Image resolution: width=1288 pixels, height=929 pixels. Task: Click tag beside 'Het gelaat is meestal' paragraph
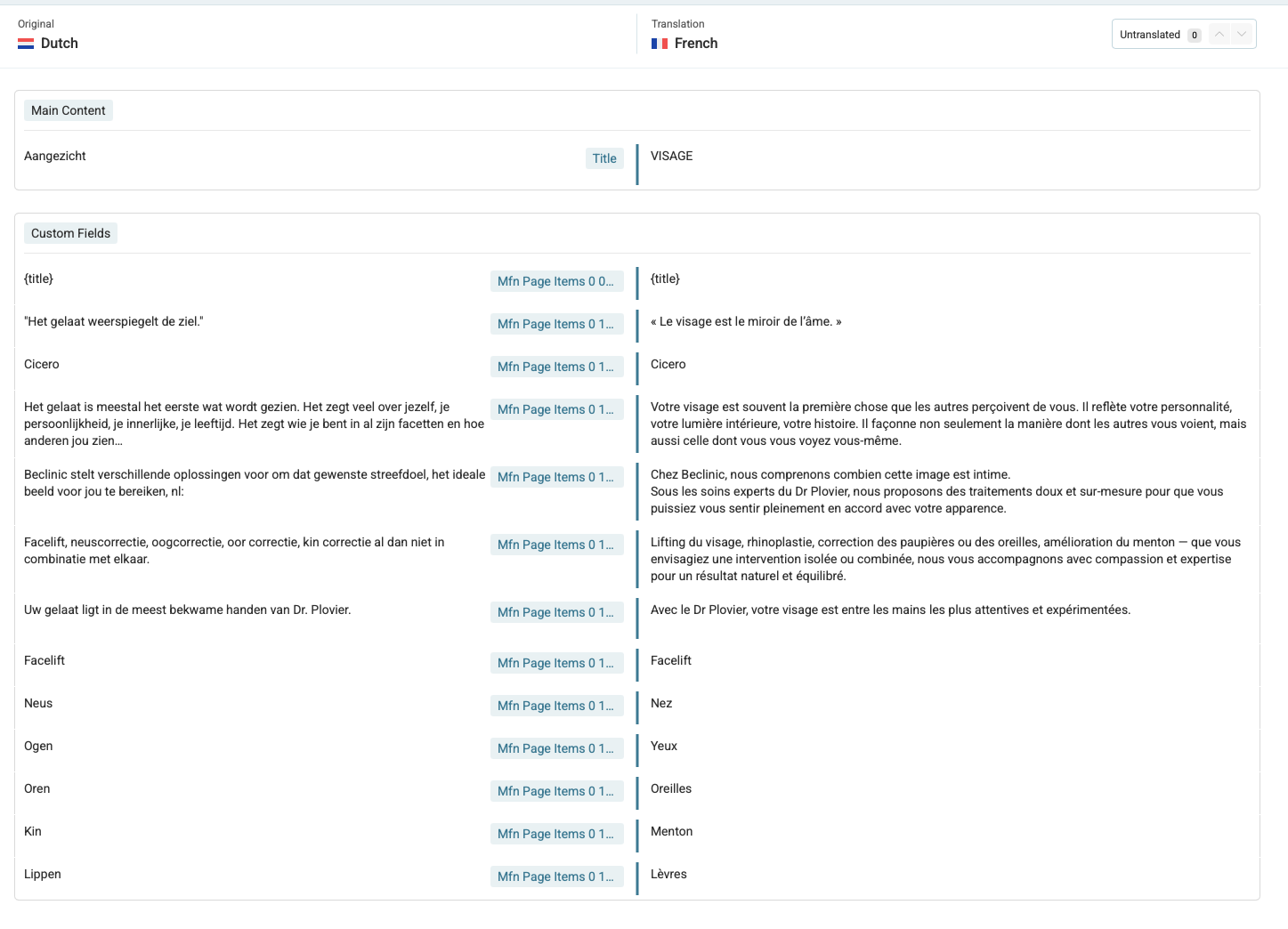coord(557,409)
